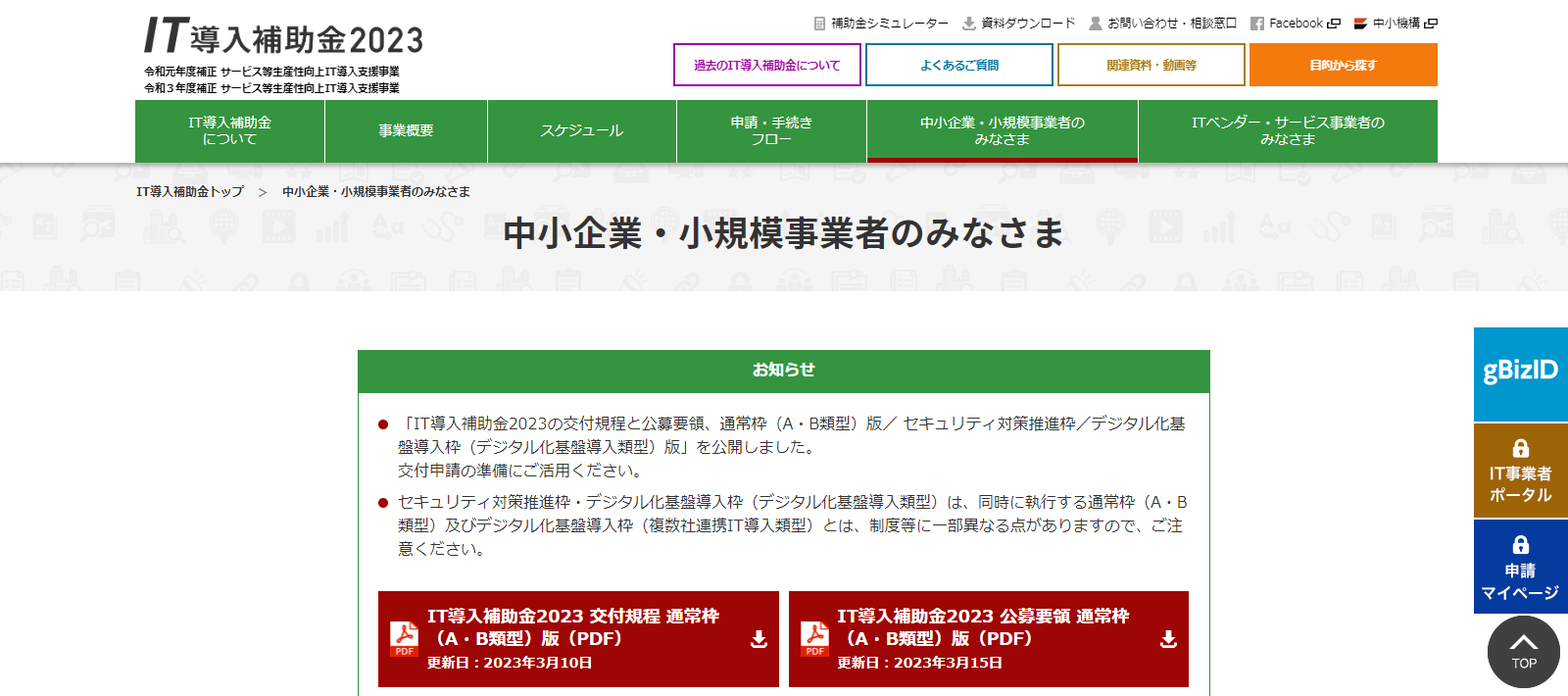This screenshot has height=696, width=1568.
Task: Download 交付規程 通常枠 PDF
Action: [x=578, y=639]
